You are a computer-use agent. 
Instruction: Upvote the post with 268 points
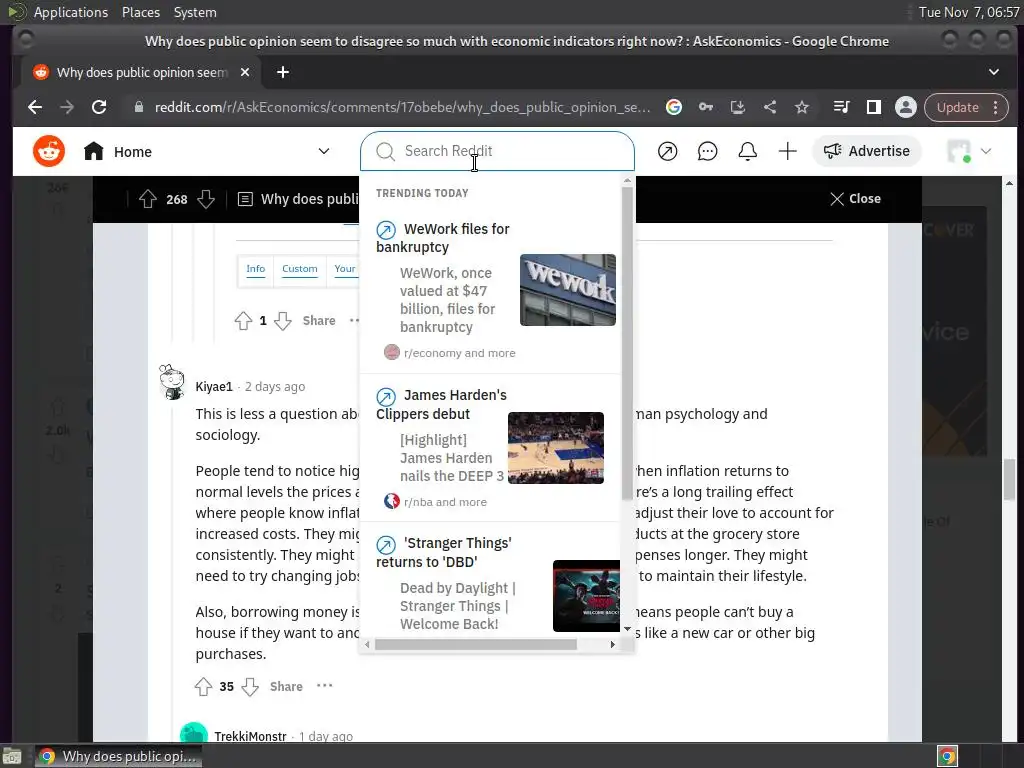pyautogui.click(x=148, y=199)
